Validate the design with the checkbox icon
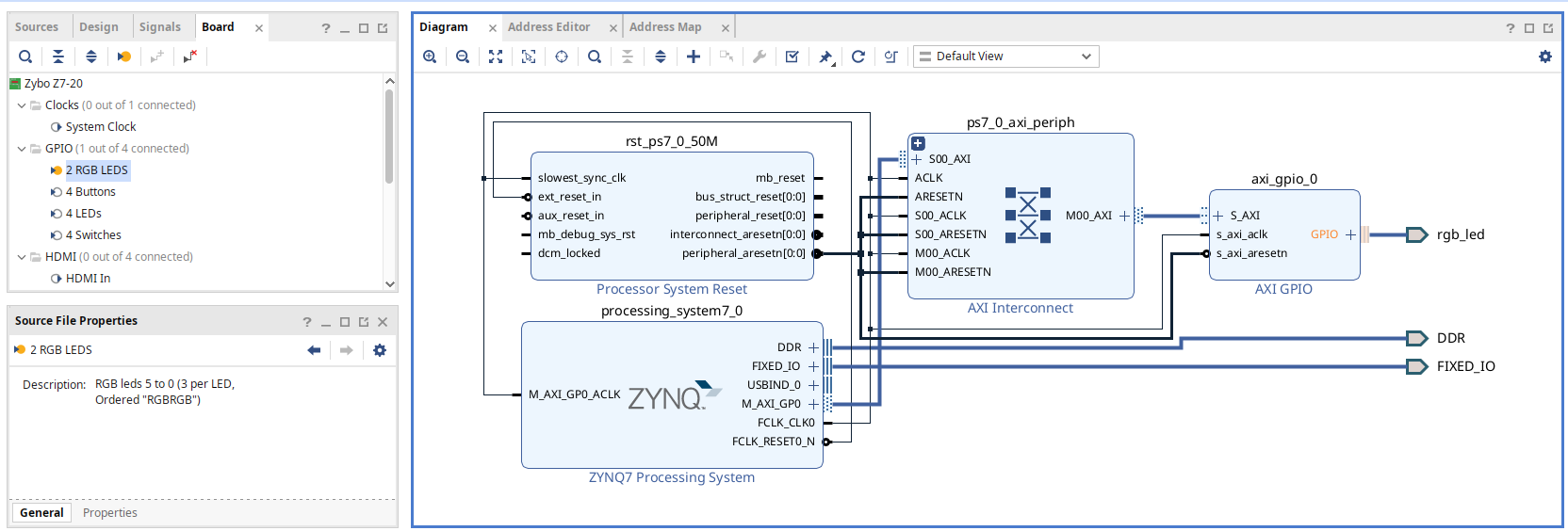1568x531 pixels. click(x=792, y=56)
